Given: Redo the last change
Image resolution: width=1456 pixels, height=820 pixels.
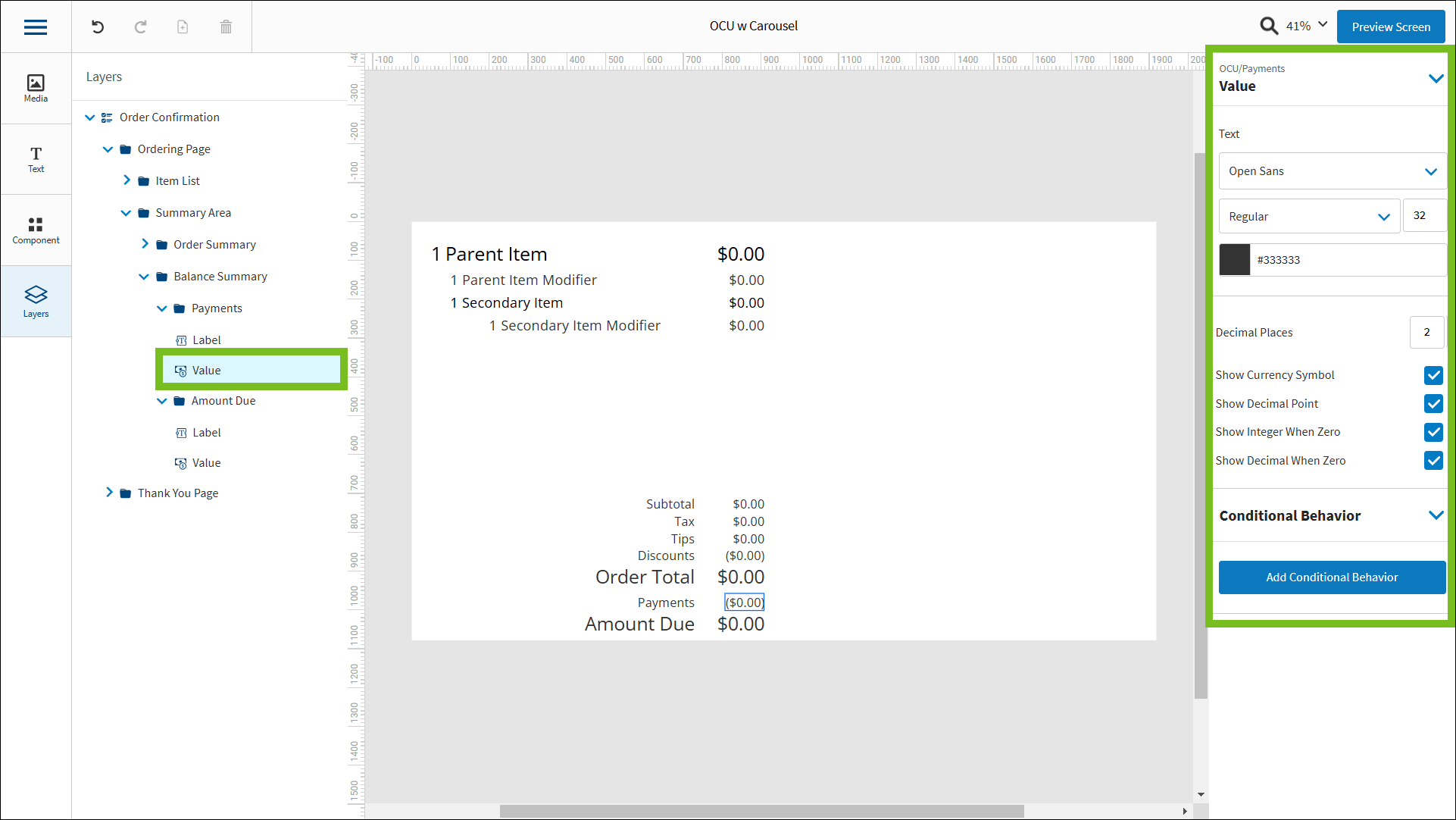Looking at the screenshot, I should click(140, 27).
